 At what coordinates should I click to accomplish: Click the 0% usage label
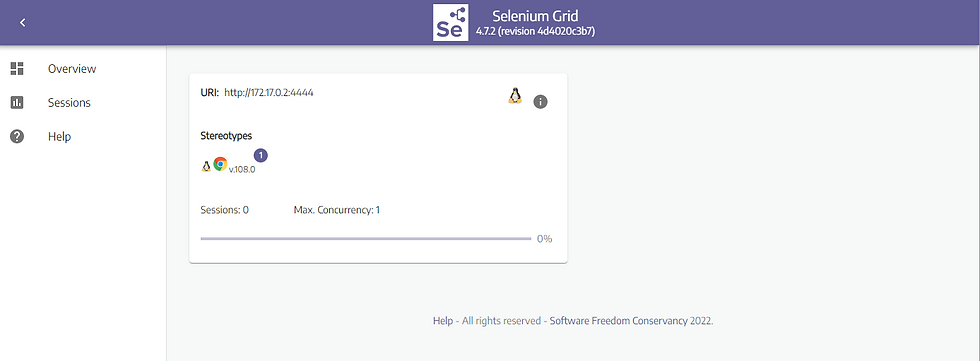click(x=544, y=239)
